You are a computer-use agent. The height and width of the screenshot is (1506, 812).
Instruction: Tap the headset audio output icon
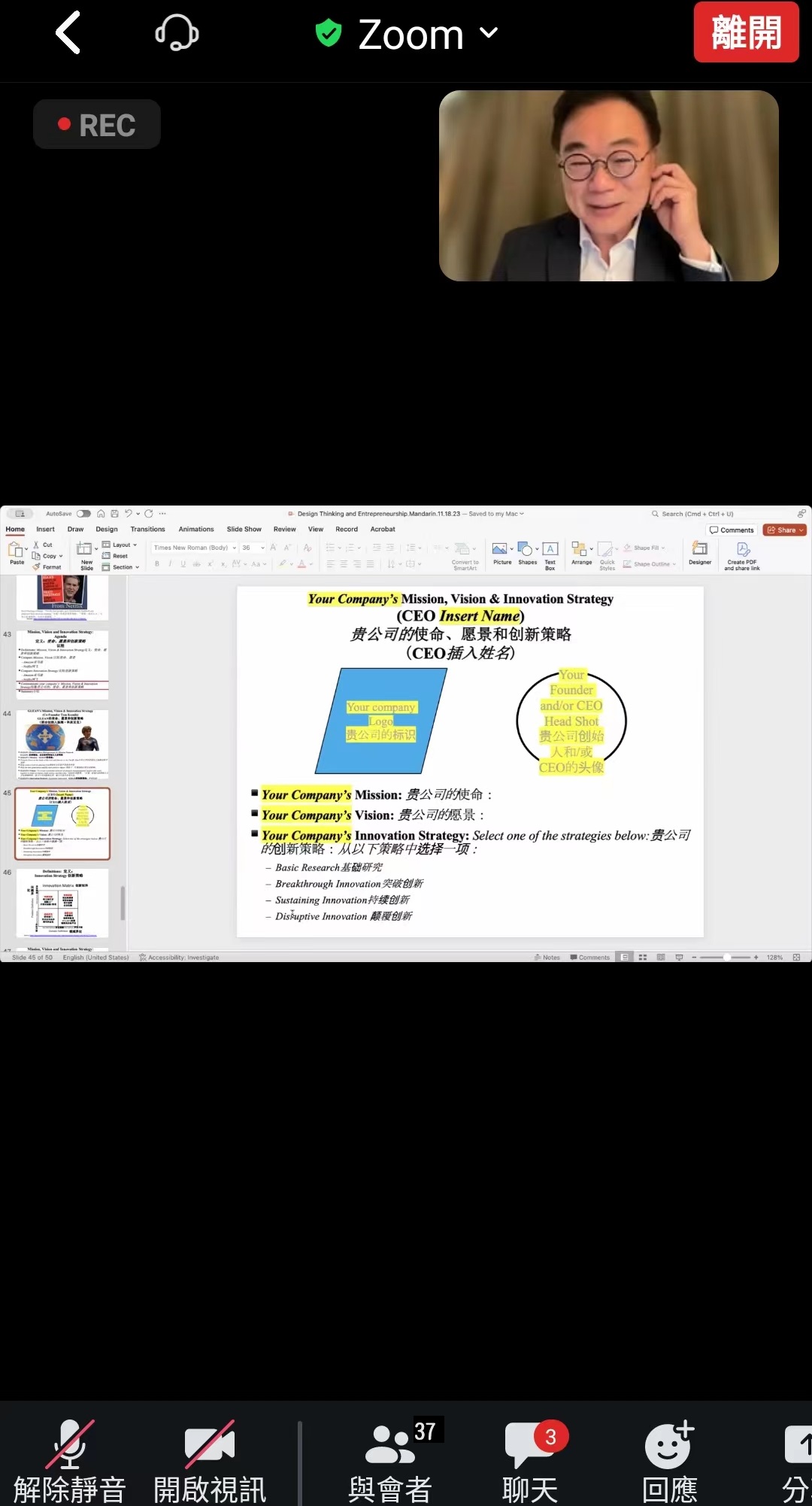(177, 33)
